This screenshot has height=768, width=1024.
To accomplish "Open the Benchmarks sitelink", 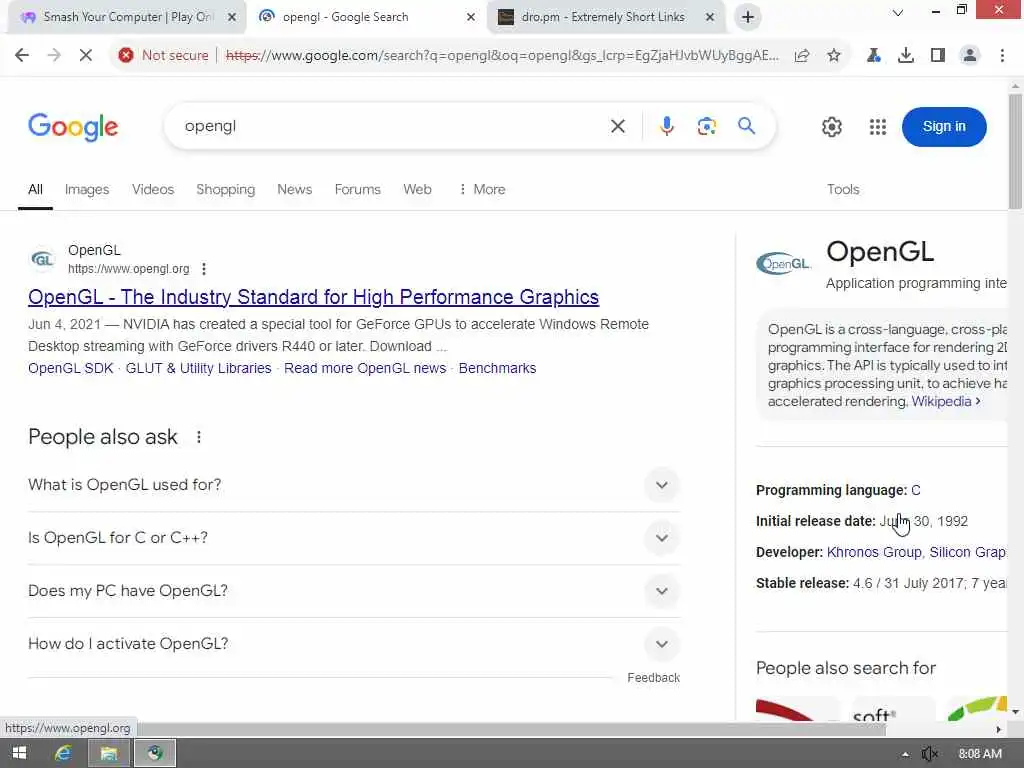I will (497, 368).
